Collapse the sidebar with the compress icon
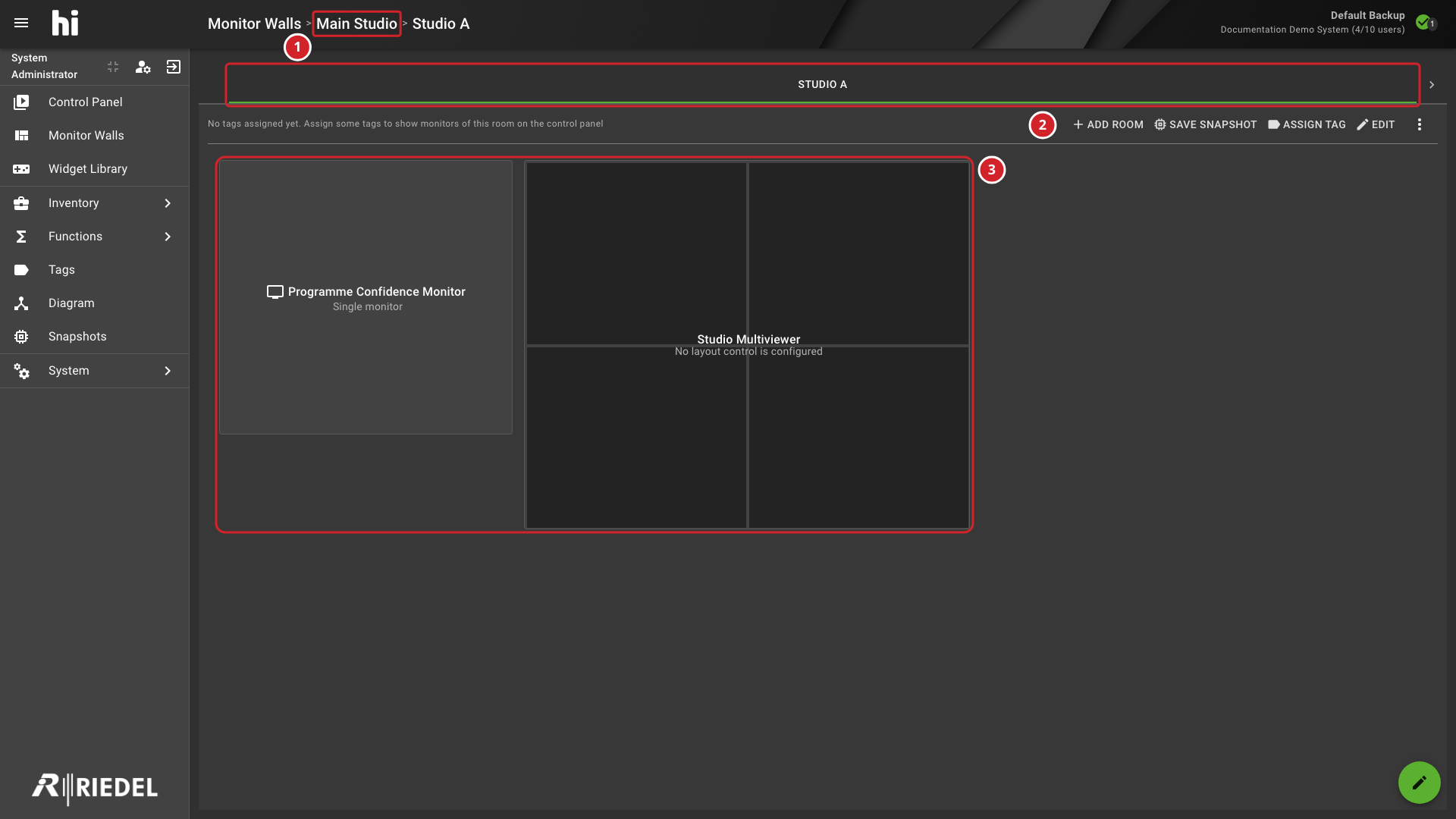The height and width of the screenshot is (819, 1456). [x=113, y=67]
